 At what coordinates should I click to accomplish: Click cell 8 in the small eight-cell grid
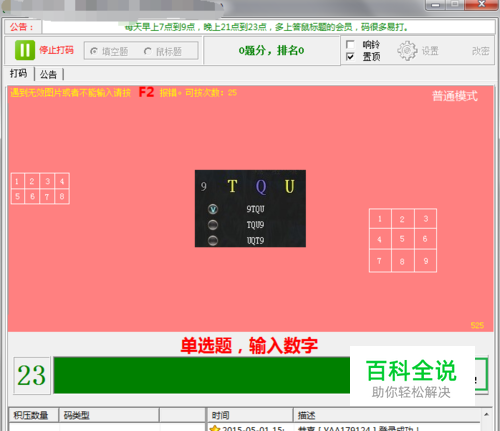tap(62, 196)
